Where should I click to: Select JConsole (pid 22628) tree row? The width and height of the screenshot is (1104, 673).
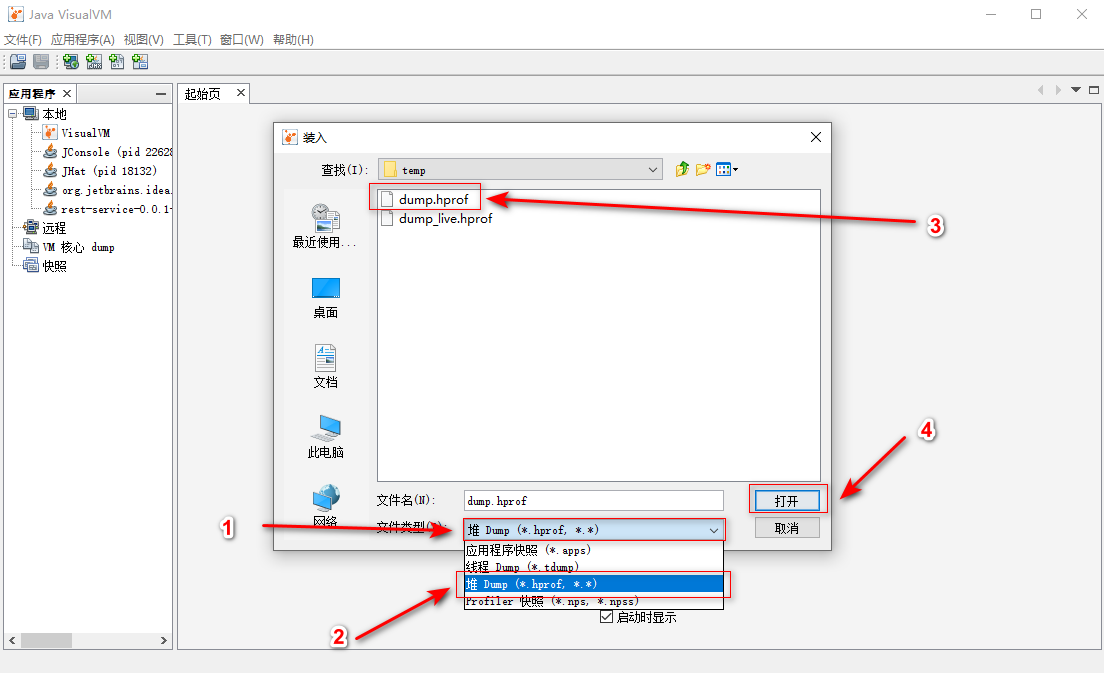[116, 151]
